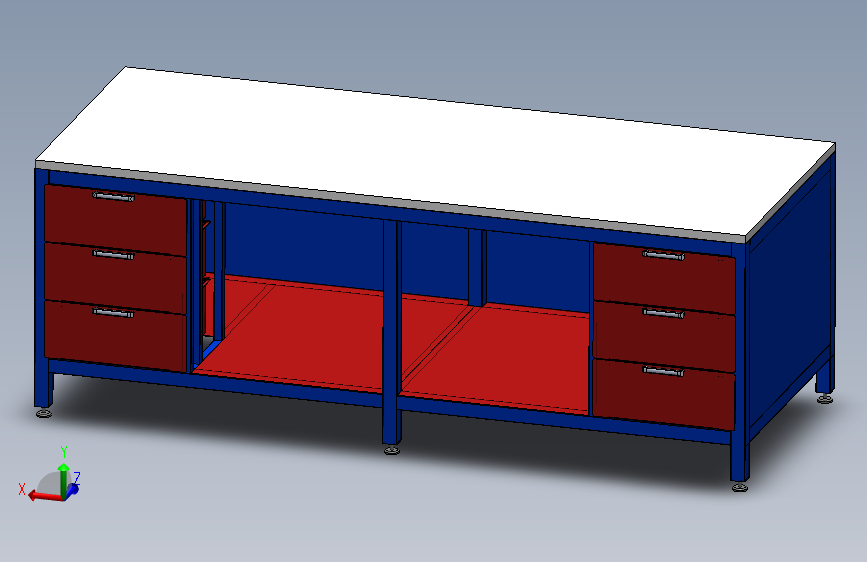Pick the handle on the right stack's bottom drawer
Viewport: 867px width, 562px height.
[x=664, y=371]
